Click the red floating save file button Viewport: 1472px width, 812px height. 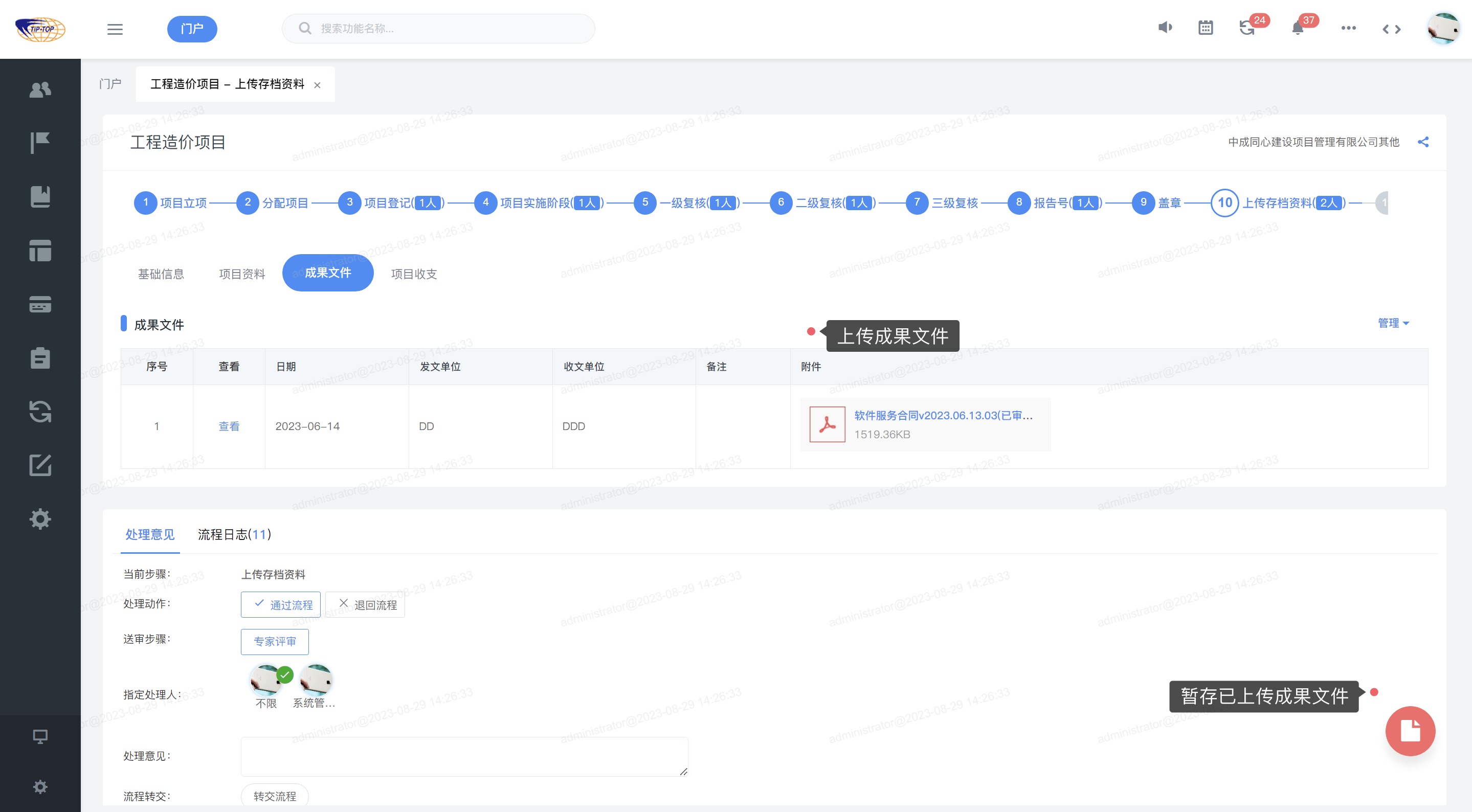pyautogui.click(x=1410, y=731)
